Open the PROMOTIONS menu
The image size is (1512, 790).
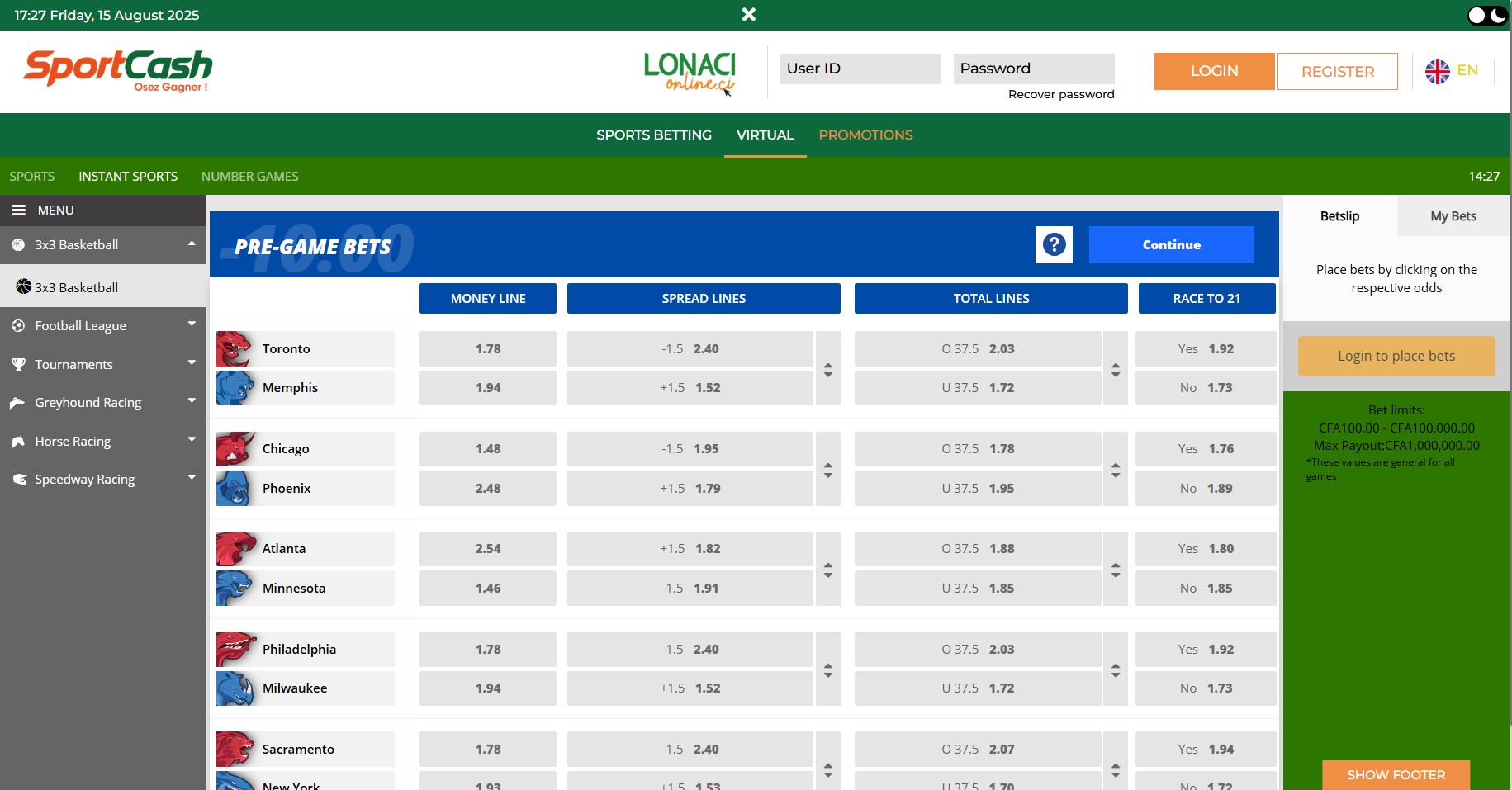865,135
